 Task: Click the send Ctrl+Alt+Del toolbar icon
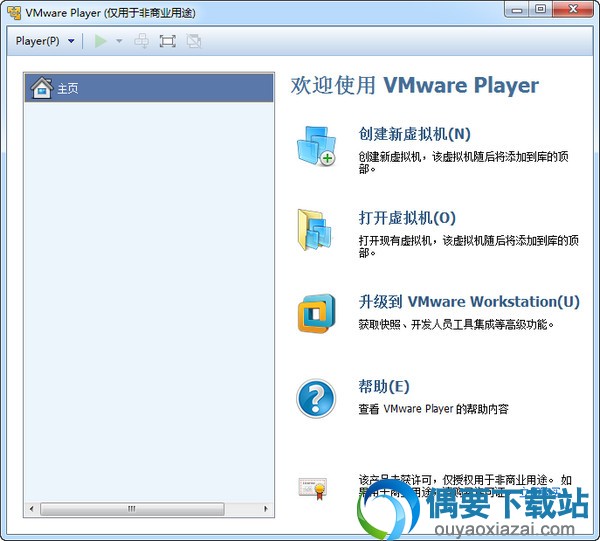142,41
